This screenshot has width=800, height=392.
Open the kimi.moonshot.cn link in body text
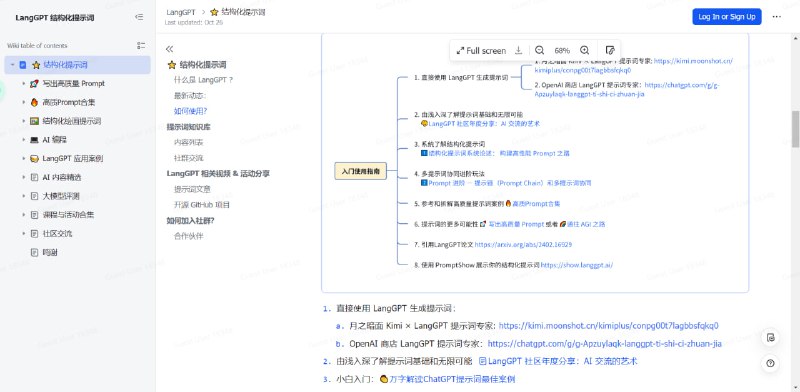pos(608,326)
